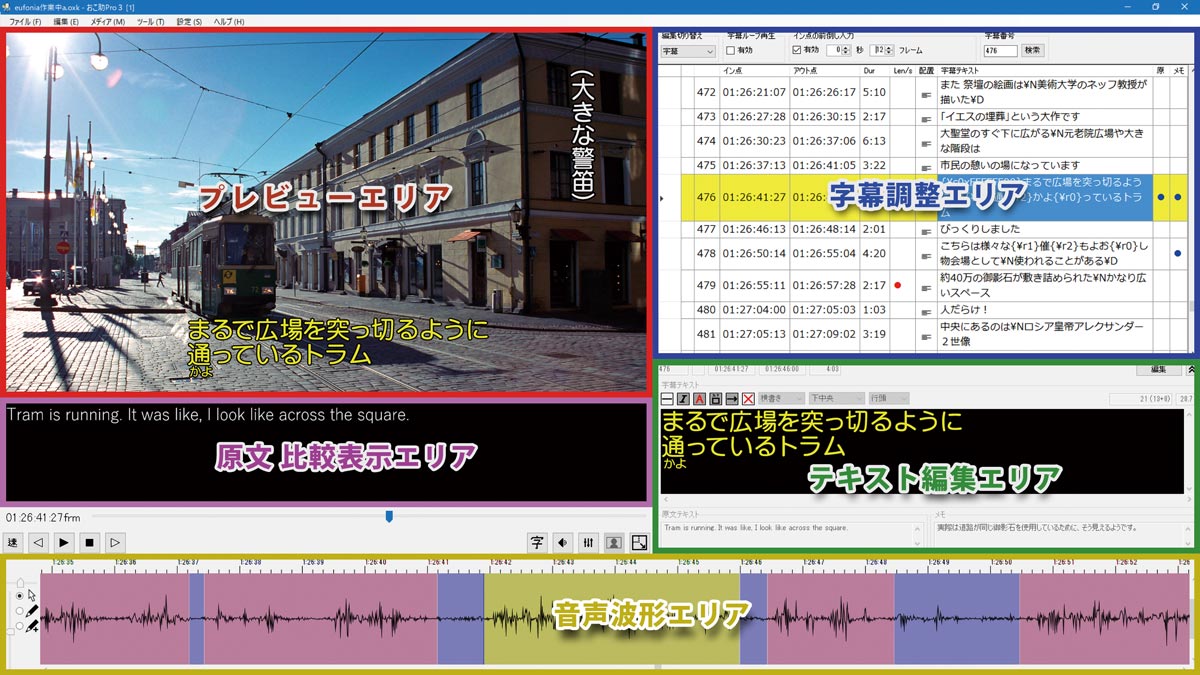The width and height of the screenshot is (1200, 675).
Task: Open the 横書き writing direction dropdown
Action: click(782, 399)
